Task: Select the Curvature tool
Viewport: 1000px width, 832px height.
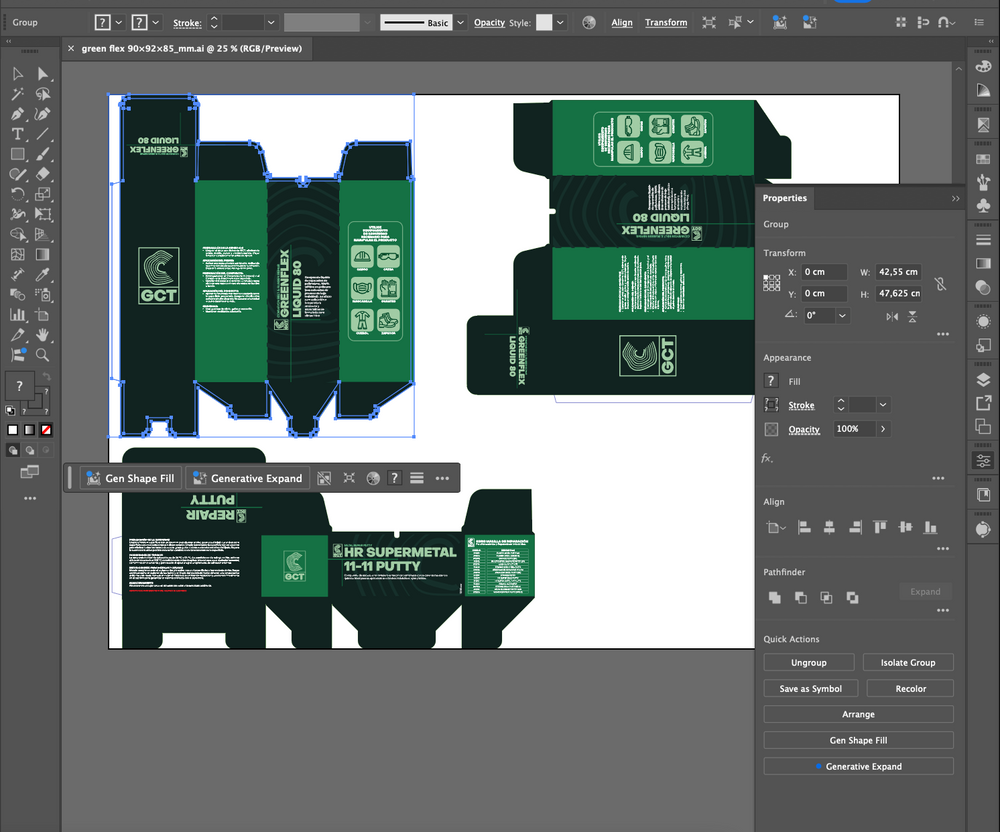Action: point(43,114)
